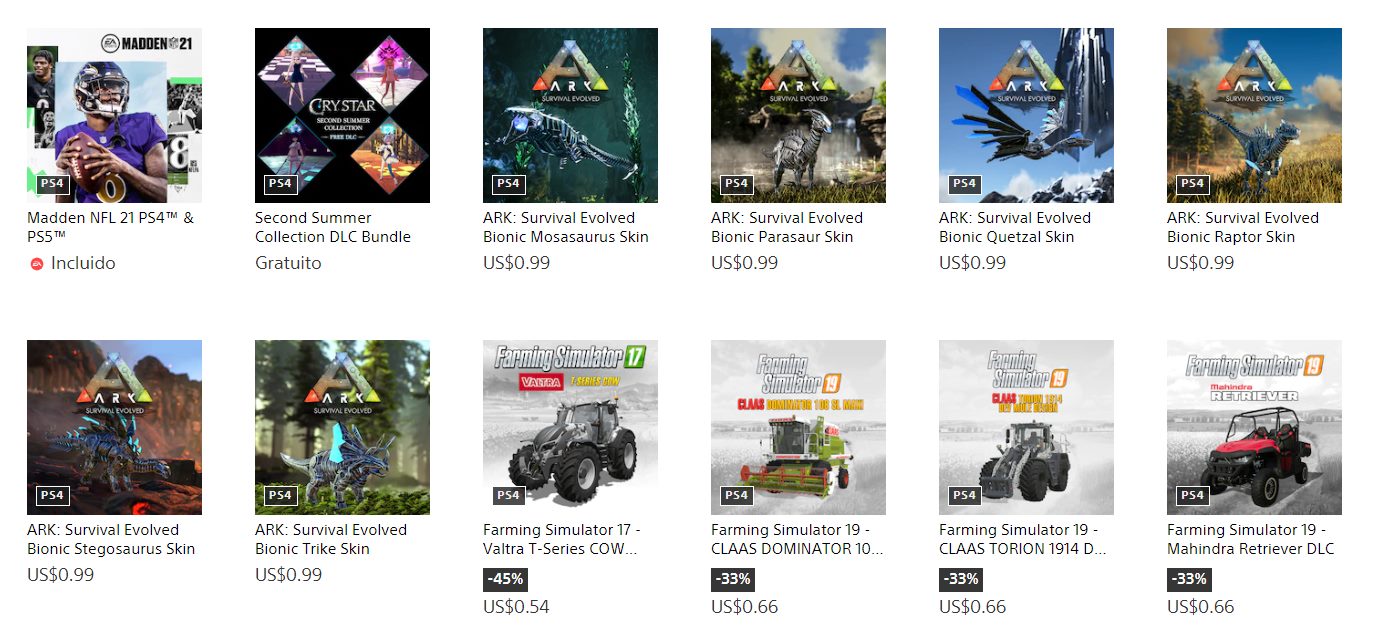Select the Bionic Quetzal Skin artwork

pyautogui.click(x=1026, y=115)
